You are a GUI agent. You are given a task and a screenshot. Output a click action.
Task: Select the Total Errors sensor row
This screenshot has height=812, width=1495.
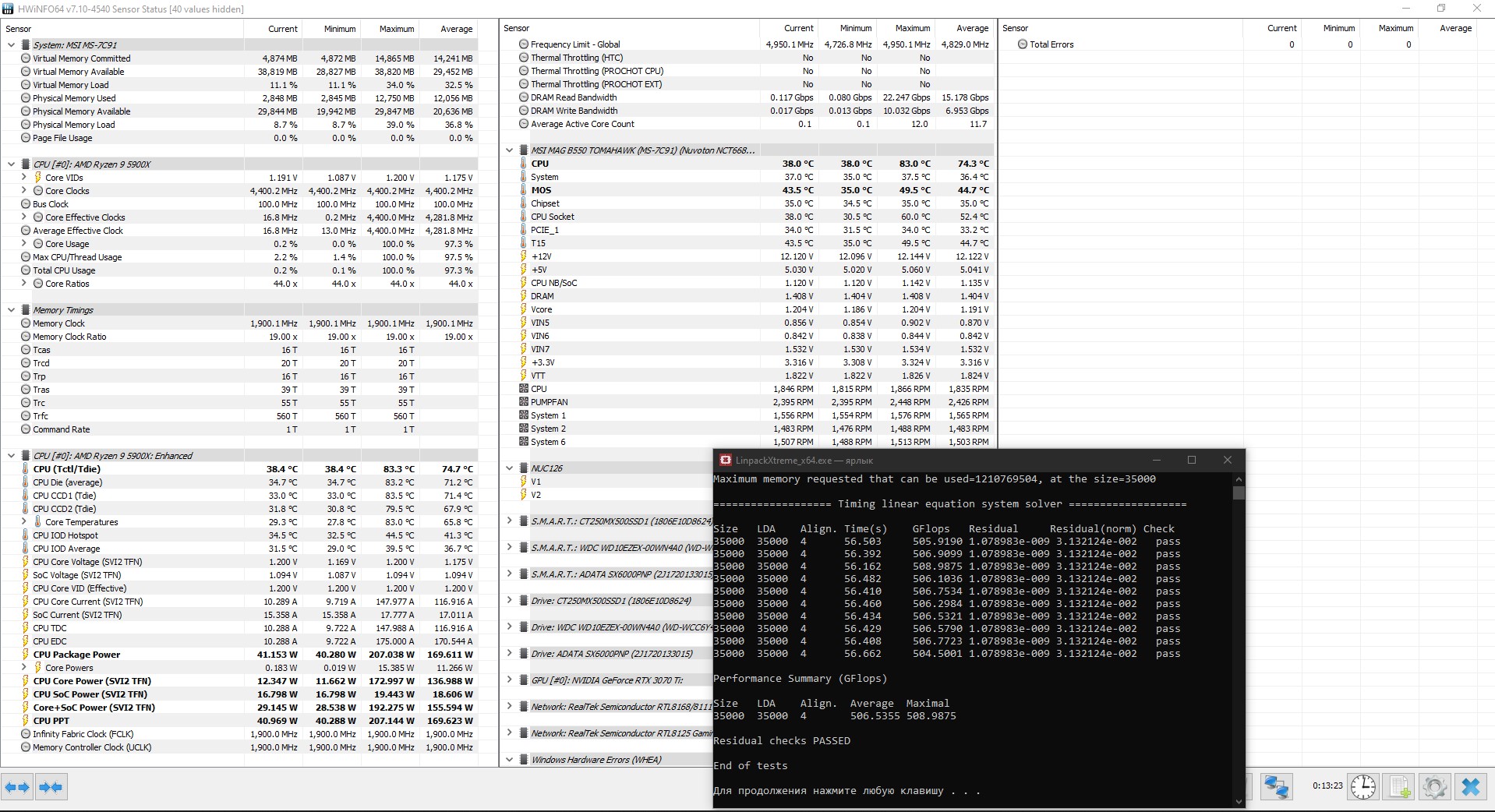tap(1246, 44)
